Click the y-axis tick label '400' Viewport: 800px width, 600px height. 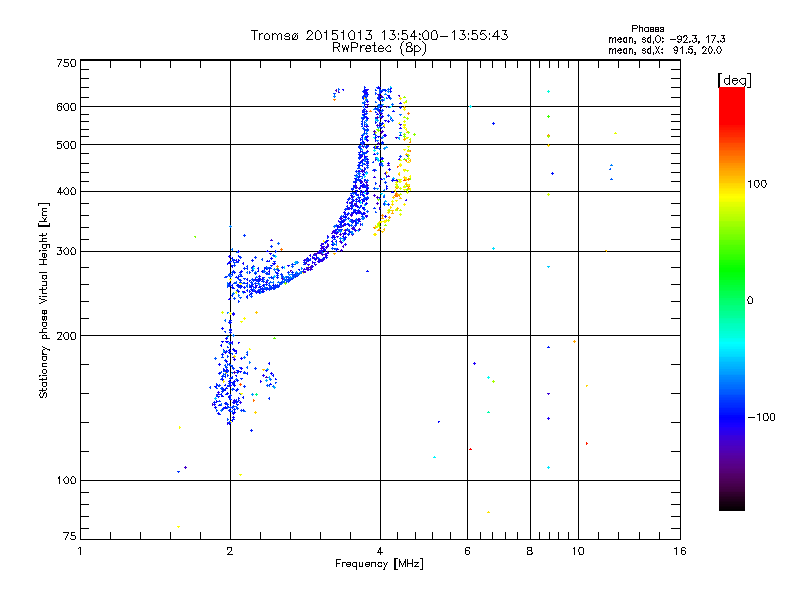pyautogui.click(x=67, y=192)
